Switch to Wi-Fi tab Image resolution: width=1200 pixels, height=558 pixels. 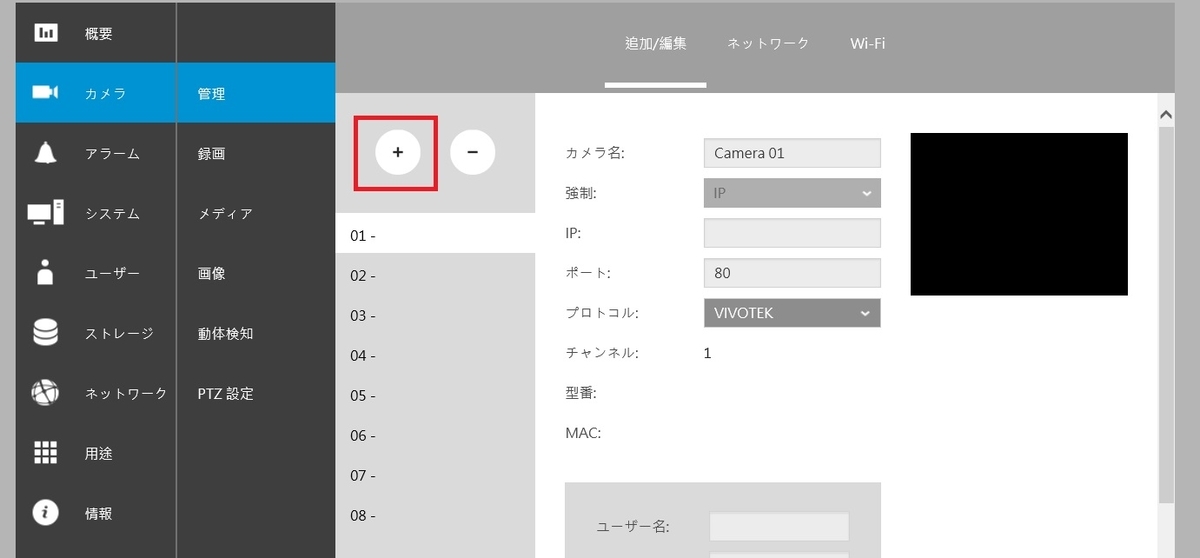tap(868, 44)
